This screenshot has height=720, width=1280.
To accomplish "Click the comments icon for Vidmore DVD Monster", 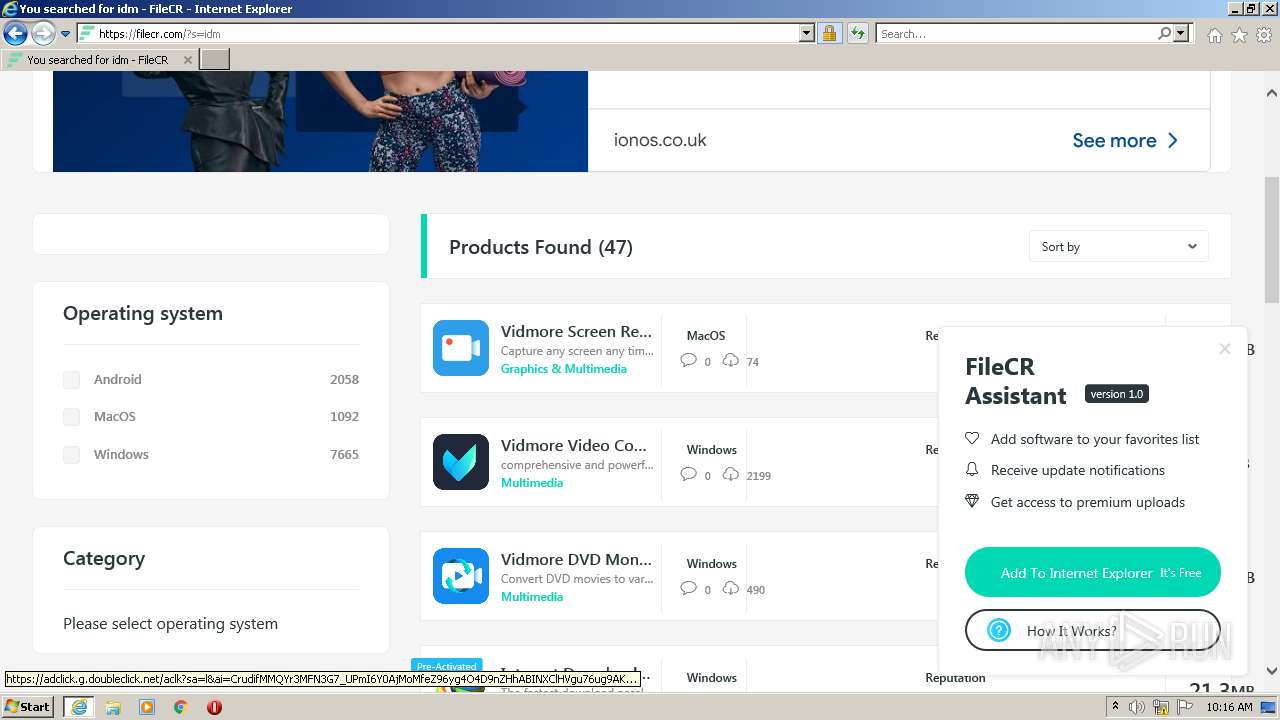I will (x=688, y=589).
